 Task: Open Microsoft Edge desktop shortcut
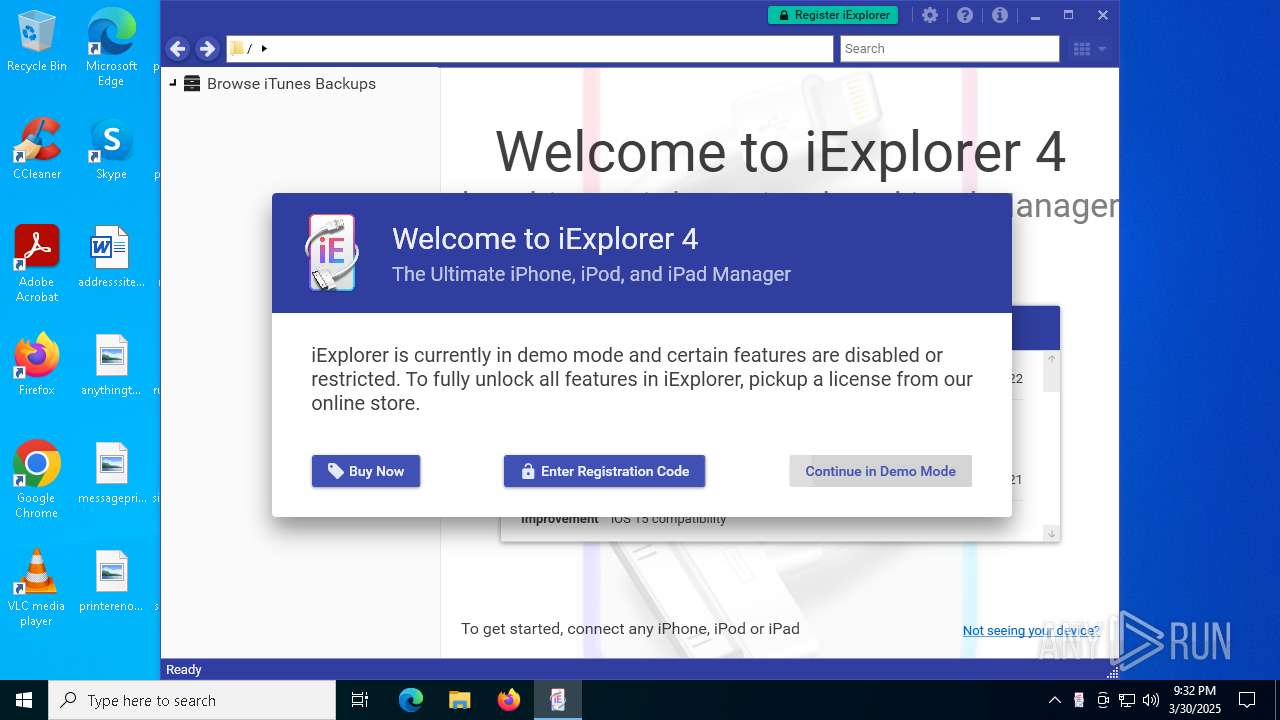(111, 47)
